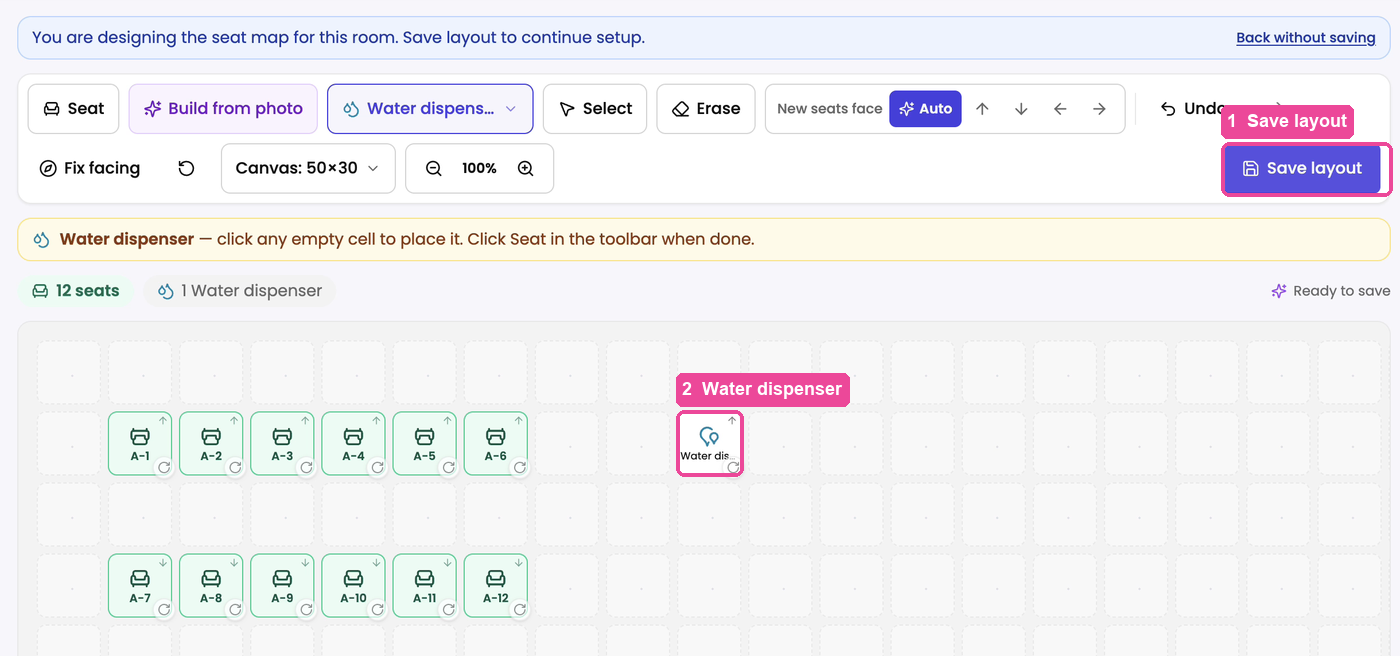Rotate seat A-5 with its rotate icon
Screen dimensions: 1400x656
448,467
